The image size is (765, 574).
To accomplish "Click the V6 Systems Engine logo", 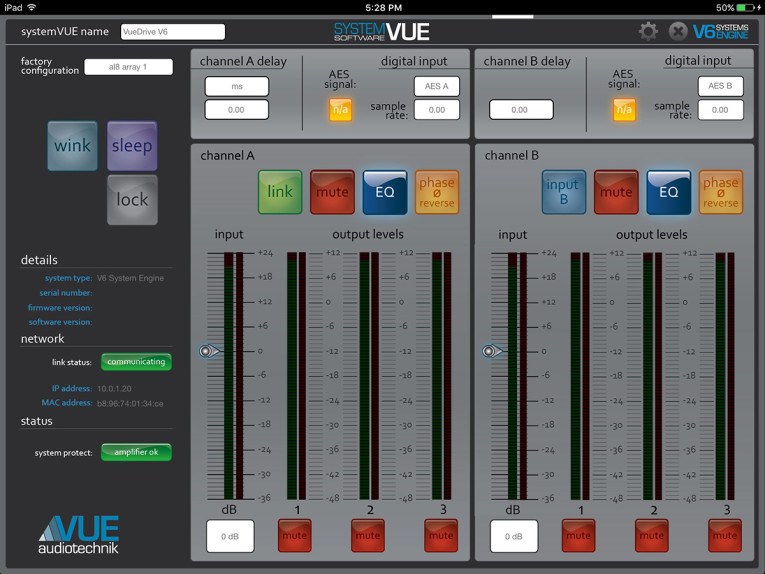I will (x=721, y=32).
